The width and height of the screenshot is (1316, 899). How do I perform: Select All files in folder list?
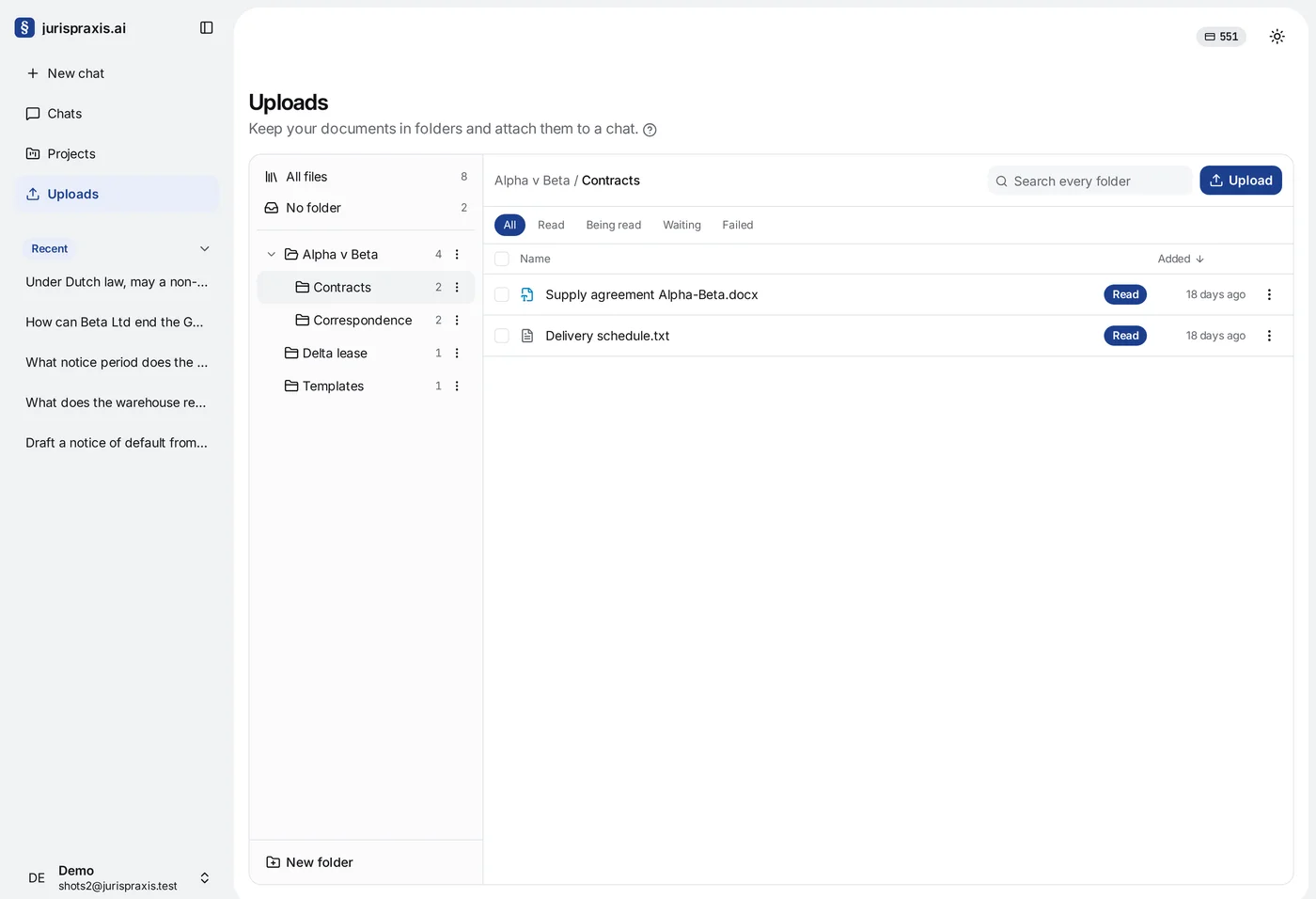click(366, 177)
